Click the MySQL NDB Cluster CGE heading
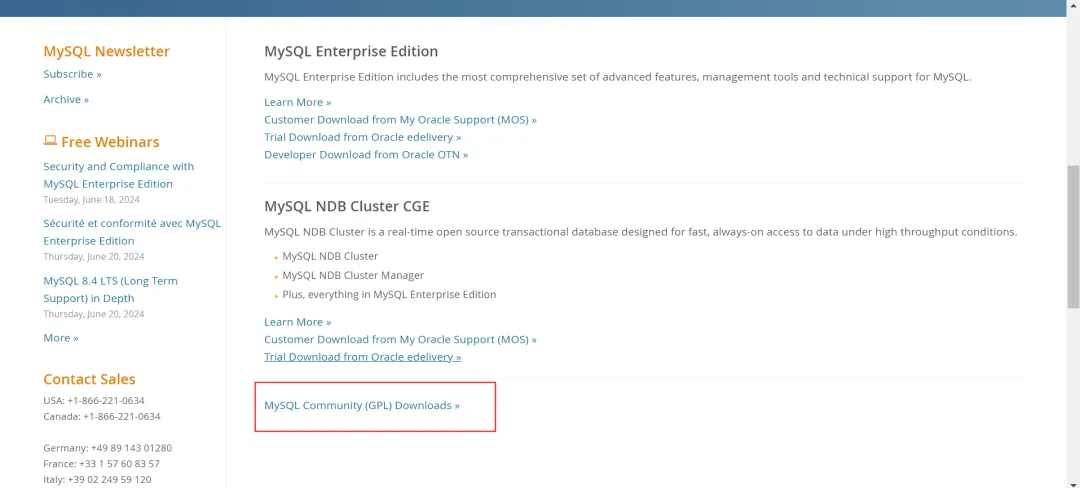The height and width of the screenshot is (488, 1080). pos(347,206)
